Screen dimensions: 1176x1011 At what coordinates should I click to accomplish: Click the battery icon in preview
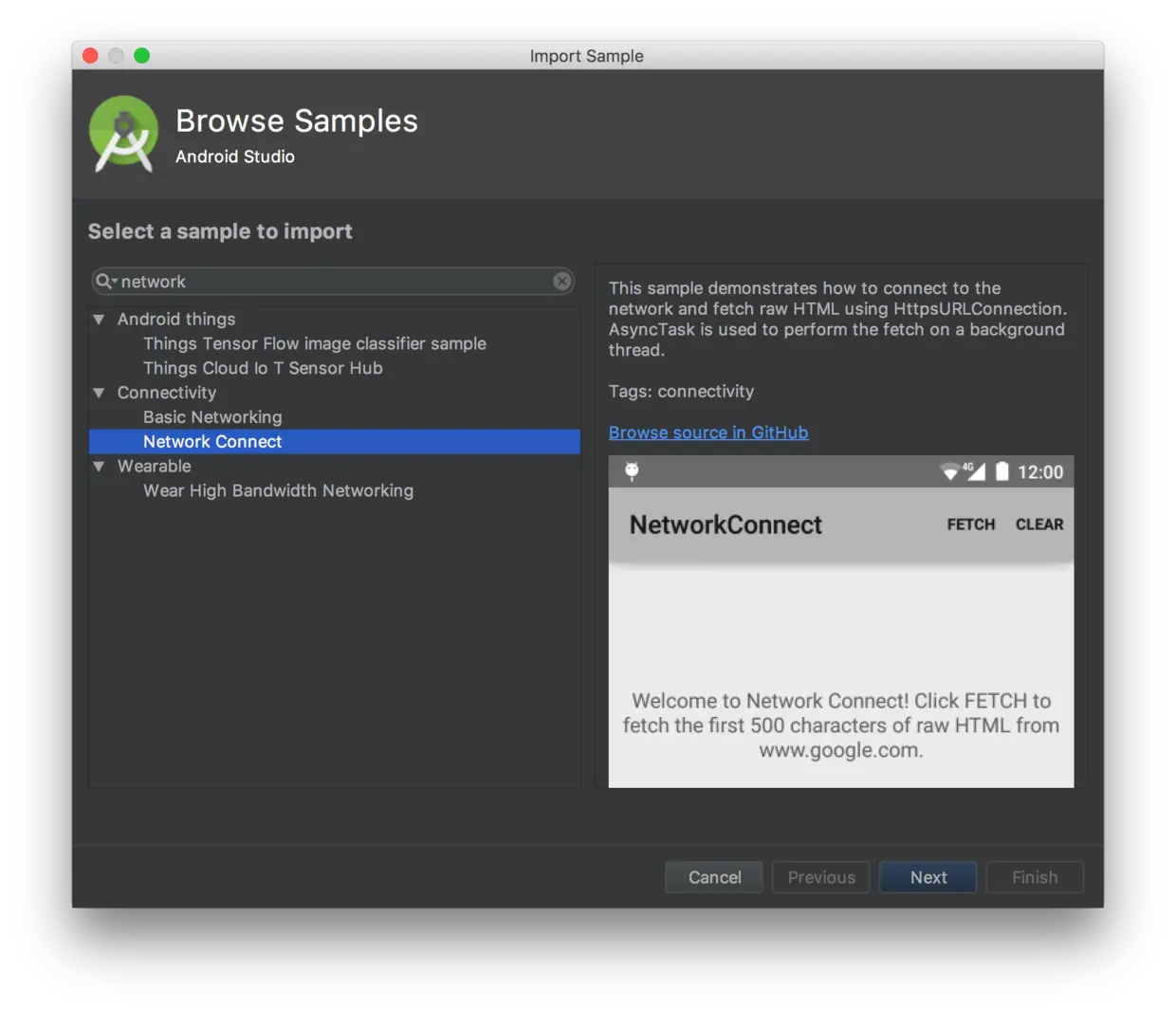point(1001,471)
